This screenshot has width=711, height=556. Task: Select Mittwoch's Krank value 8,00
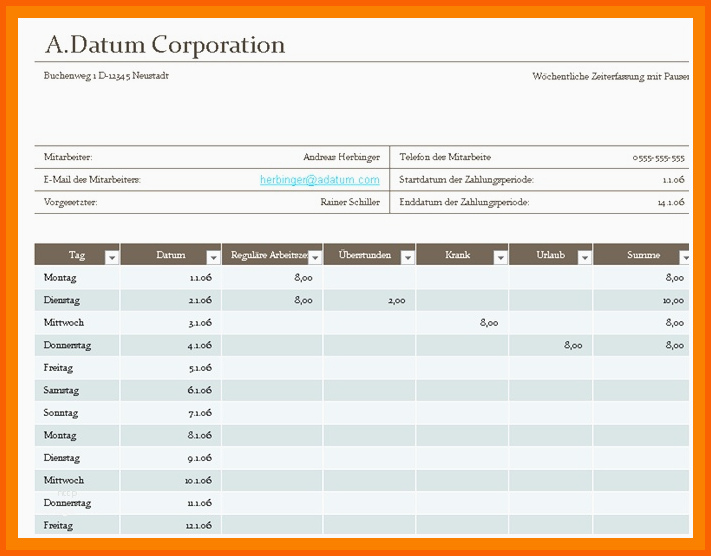click(489, 323)
